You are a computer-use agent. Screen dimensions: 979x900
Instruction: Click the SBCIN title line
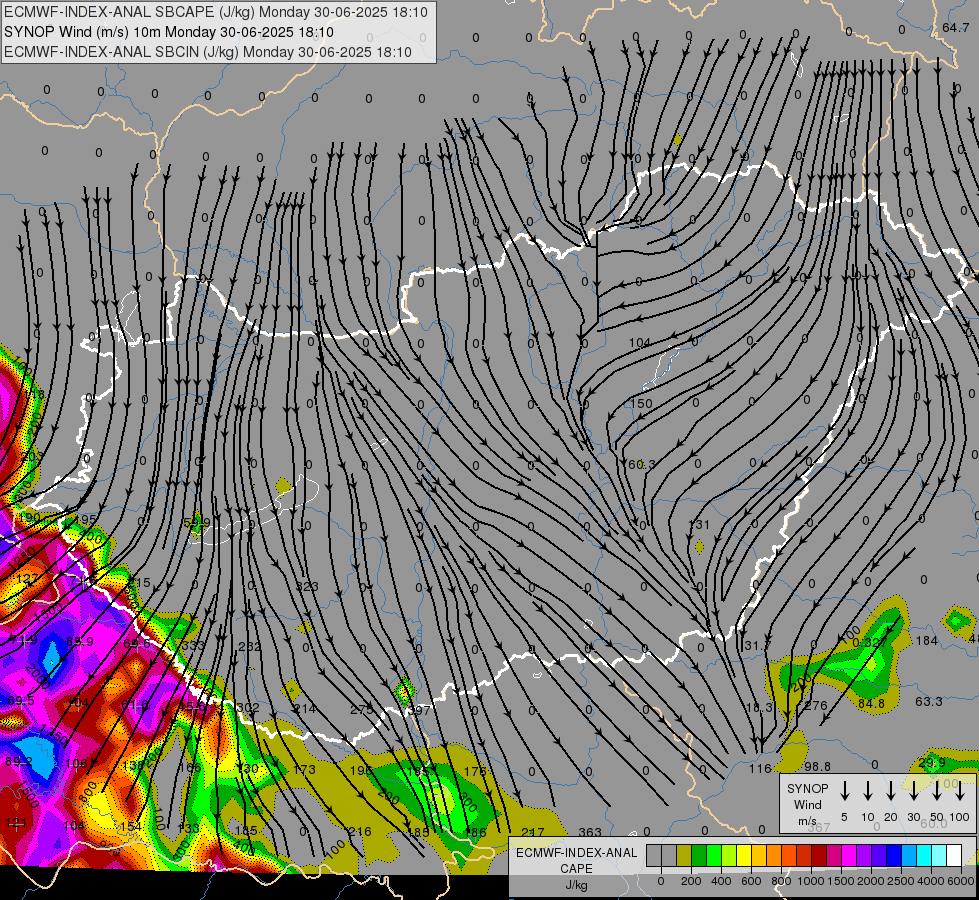coord(208,52)
